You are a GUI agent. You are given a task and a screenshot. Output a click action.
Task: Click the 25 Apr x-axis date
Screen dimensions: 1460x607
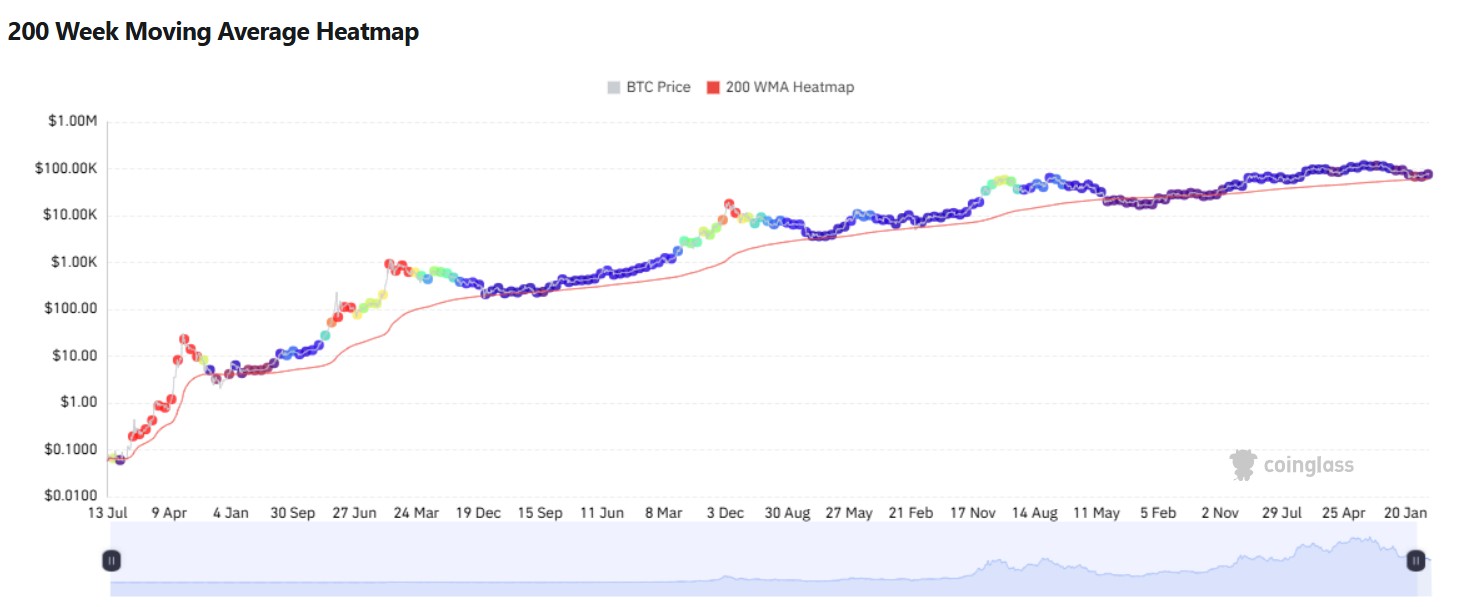pos(1343,513)
